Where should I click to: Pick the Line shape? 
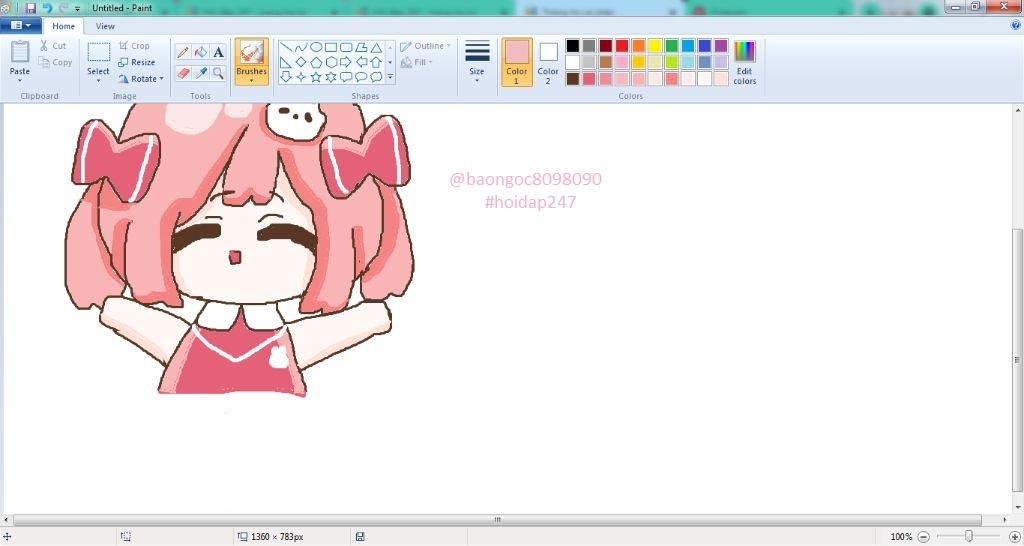(286, 48)
